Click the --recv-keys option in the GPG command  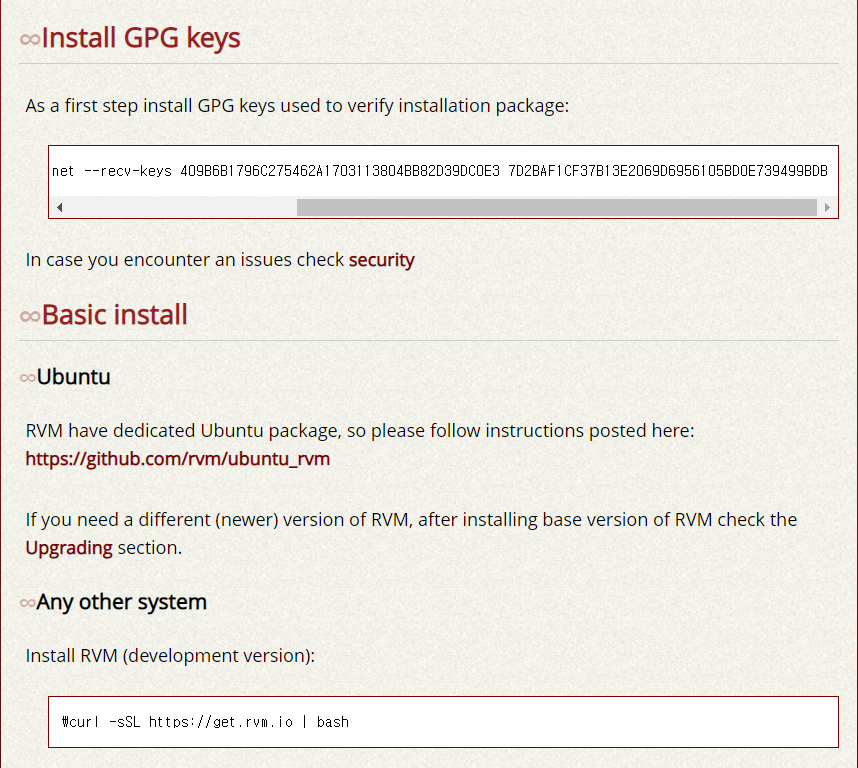pyautogui.click(x=125, y=171)
